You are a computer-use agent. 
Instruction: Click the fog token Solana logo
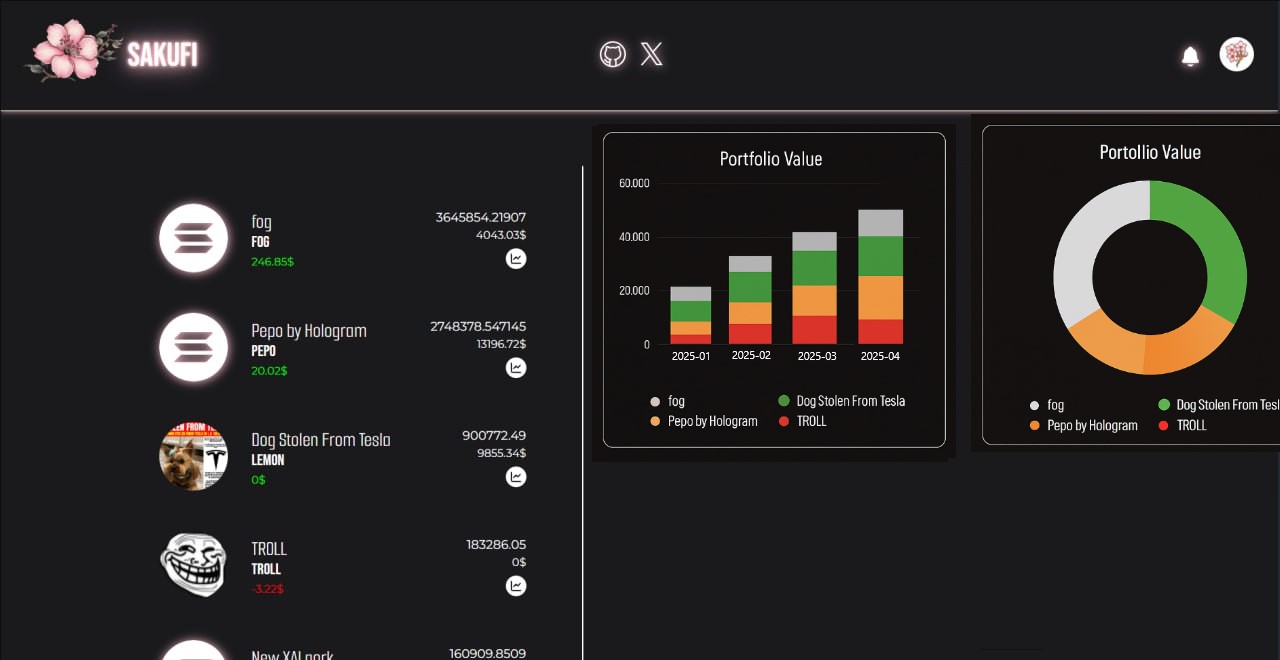[194, 238]
